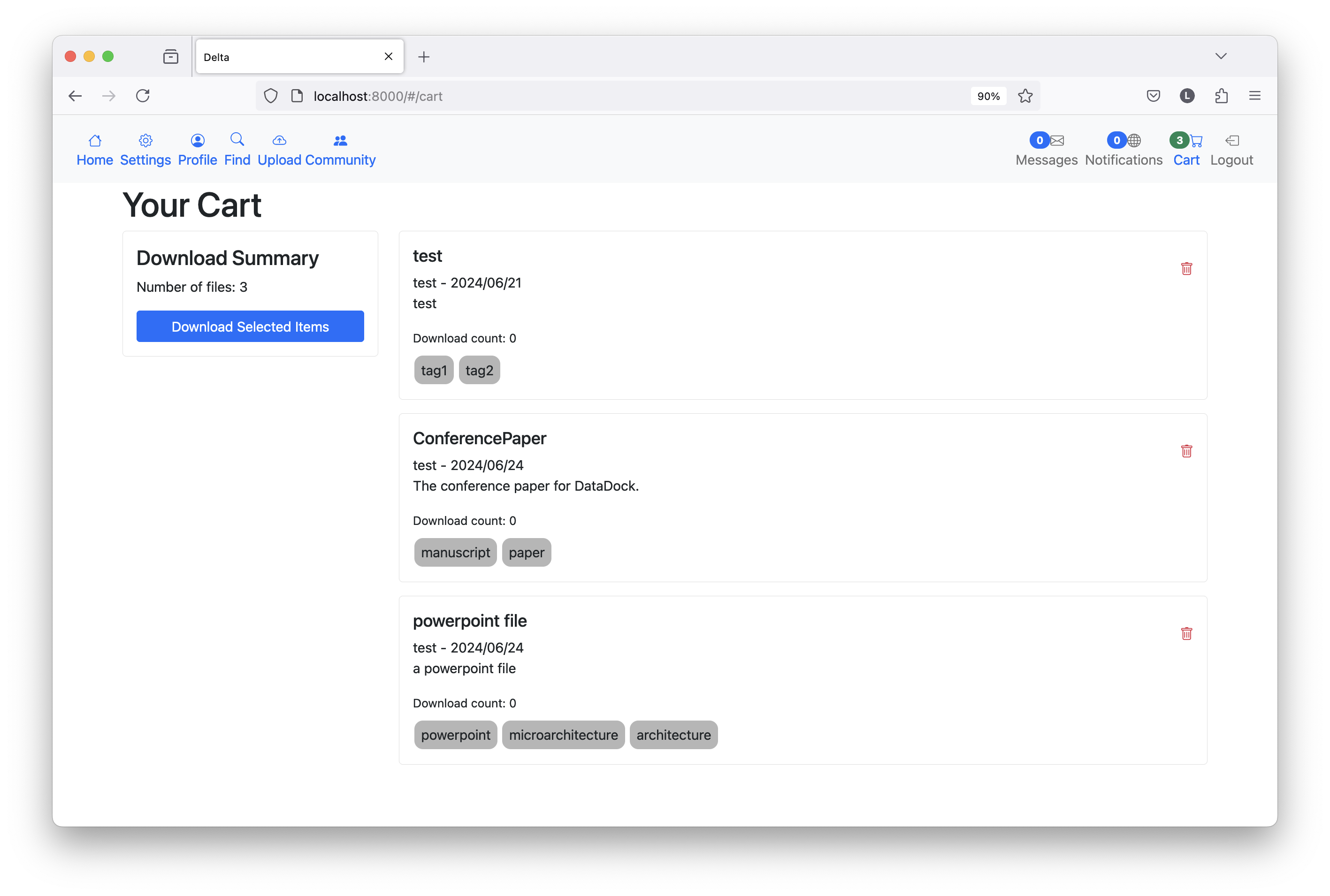Open Settings from navigation bar

(145, 148)
